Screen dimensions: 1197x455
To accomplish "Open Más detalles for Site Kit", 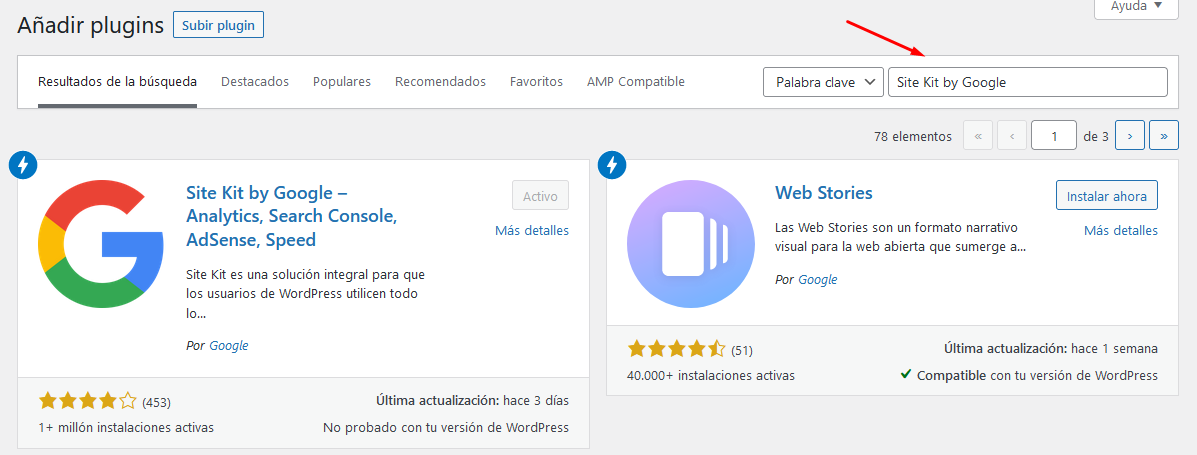I will [532, 231].
